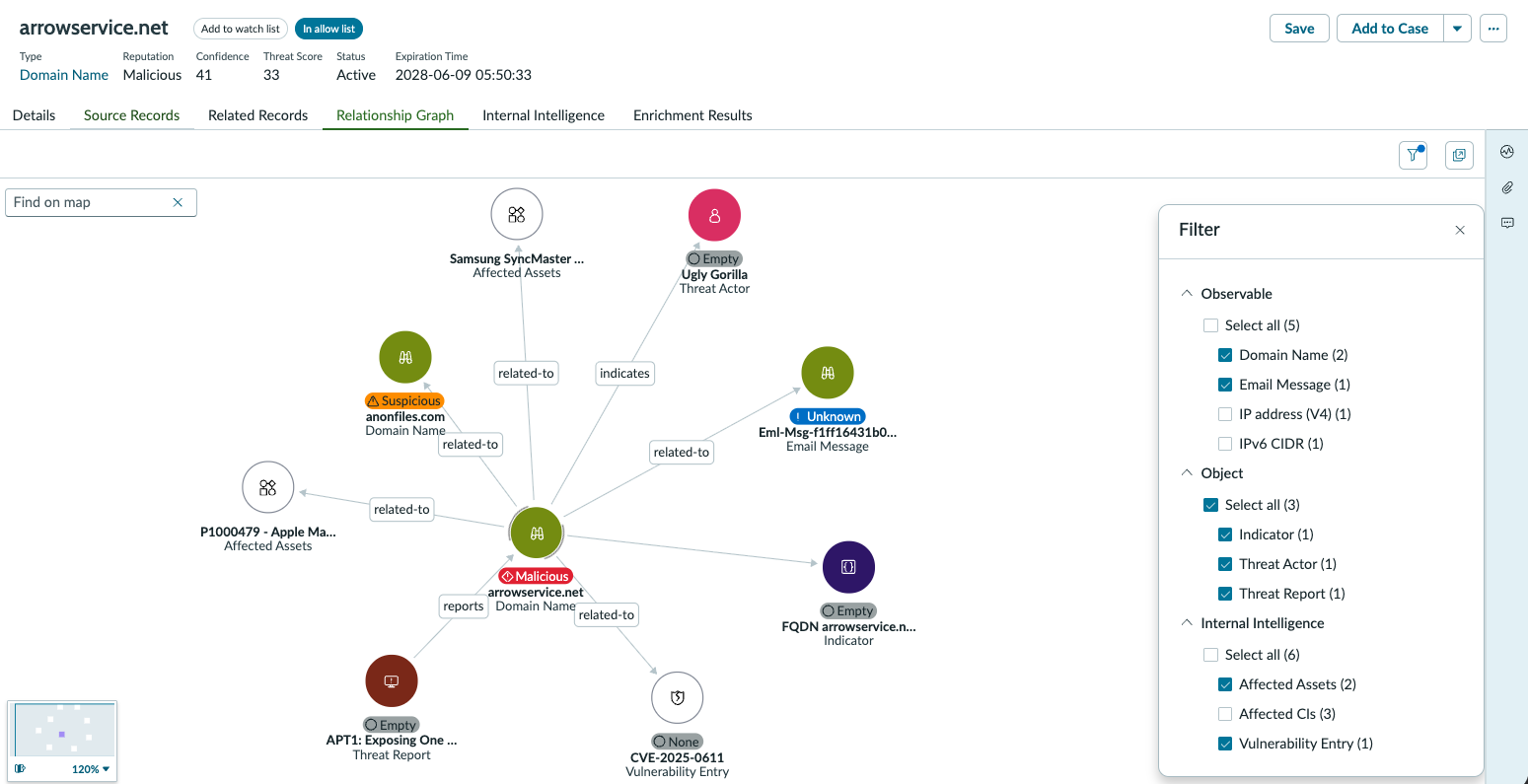Click the minimap overview thumbnail
The height and width of the screenshot is (784, 1528).
pyautogui.click(x=63, y=730)
